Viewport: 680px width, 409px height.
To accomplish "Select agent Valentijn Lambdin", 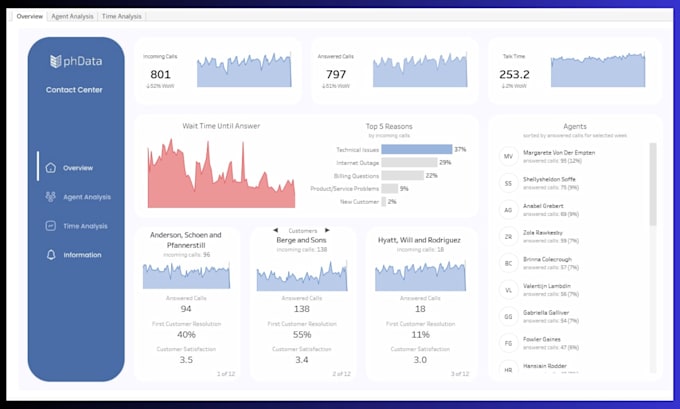I will [x=547, y=286].
